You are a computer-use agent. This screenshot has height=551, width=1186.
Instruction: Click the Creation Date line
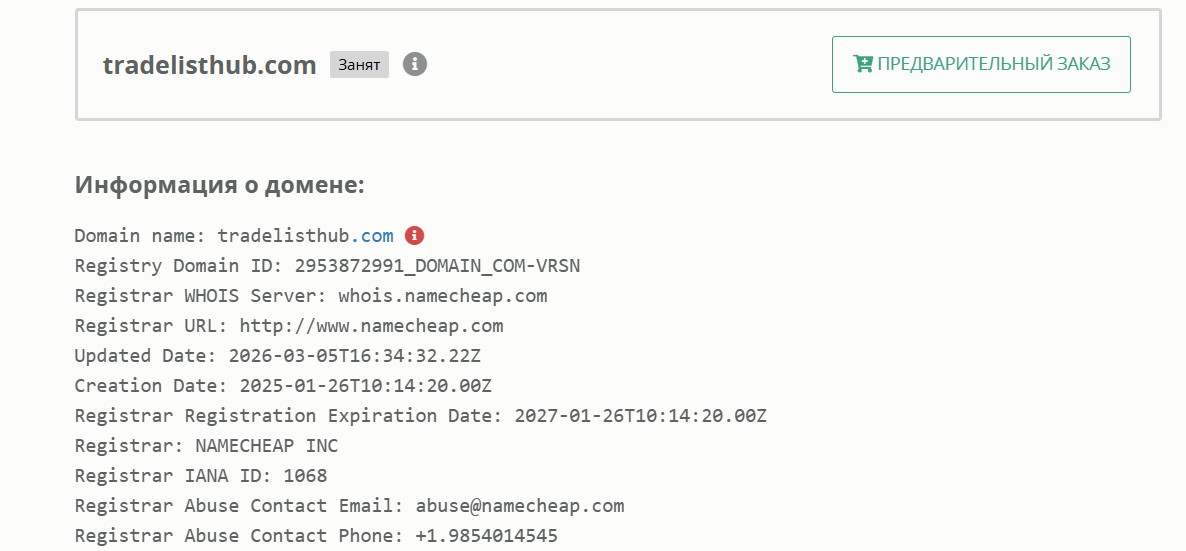click(283, 386)
